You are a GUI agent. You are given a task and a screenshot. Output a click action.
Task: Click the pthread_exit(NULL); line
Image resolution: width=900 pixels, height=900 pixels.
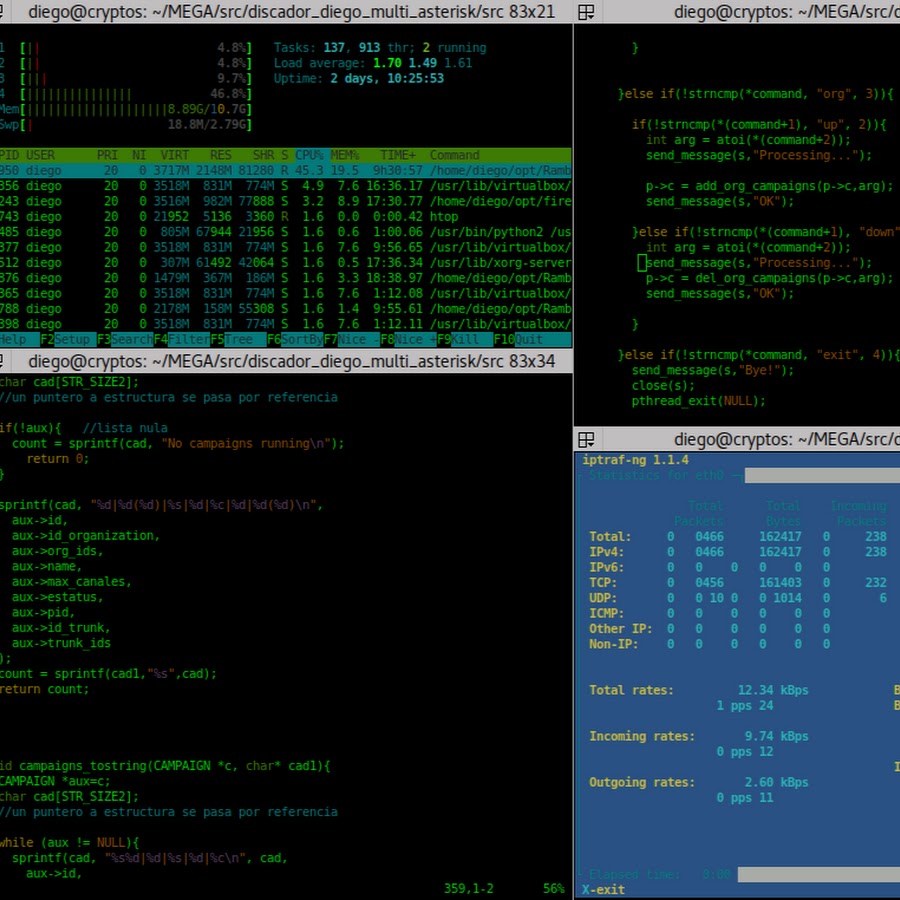point(699,401)
